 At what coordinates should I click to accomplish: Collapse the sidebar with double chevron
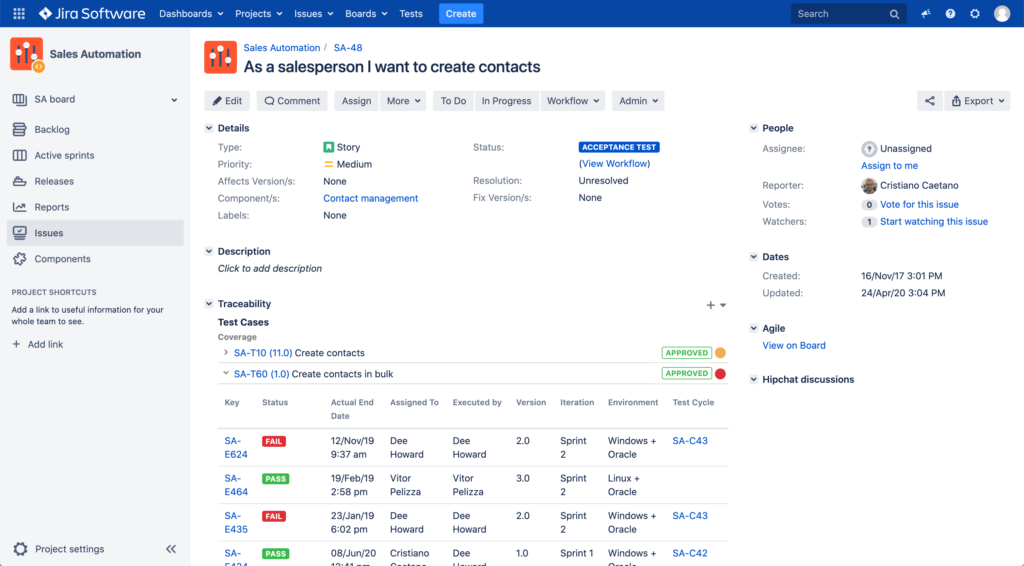pyautogui.click(x=171, y=549)
